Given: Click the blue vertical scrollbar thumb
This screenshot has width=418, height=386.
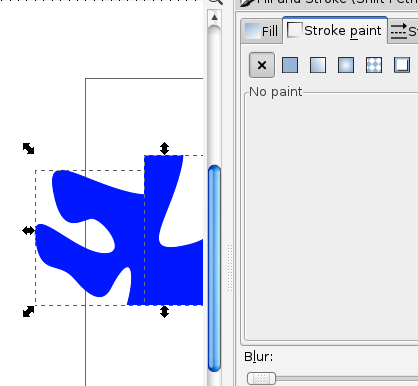Looking at the screenshot, I should (214, 268).
